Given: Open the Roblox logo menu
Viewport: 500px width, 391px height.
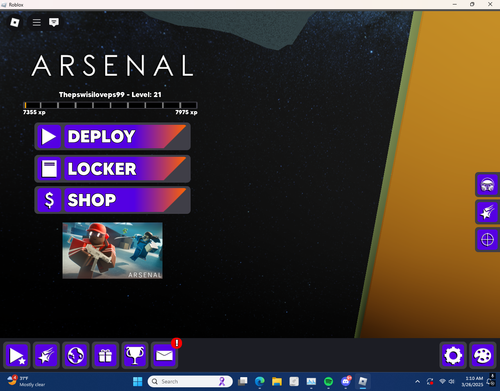Looking at the screenshot, I should [x=15, y=22].
